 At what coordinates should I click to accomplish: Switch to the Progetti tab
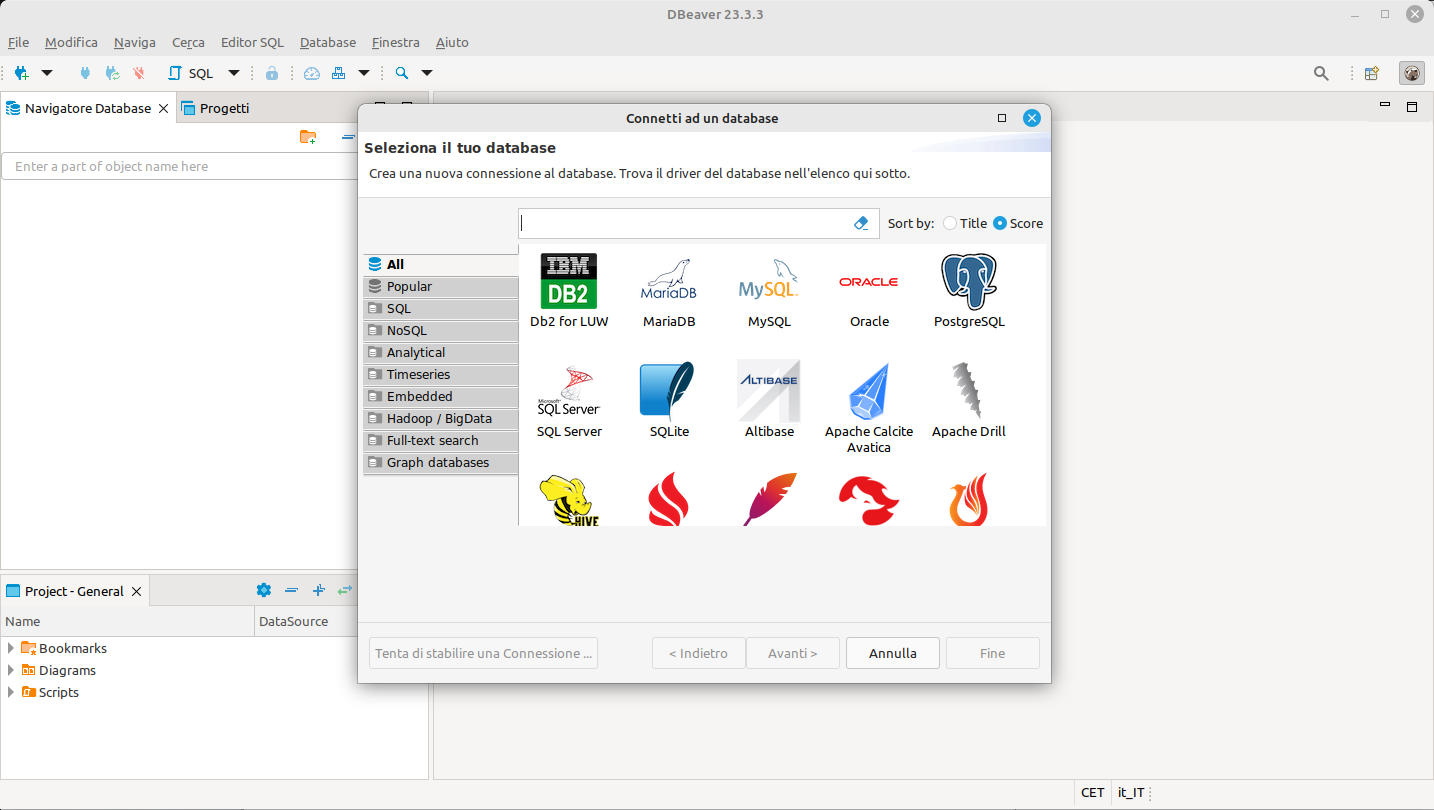click(216, 108)
